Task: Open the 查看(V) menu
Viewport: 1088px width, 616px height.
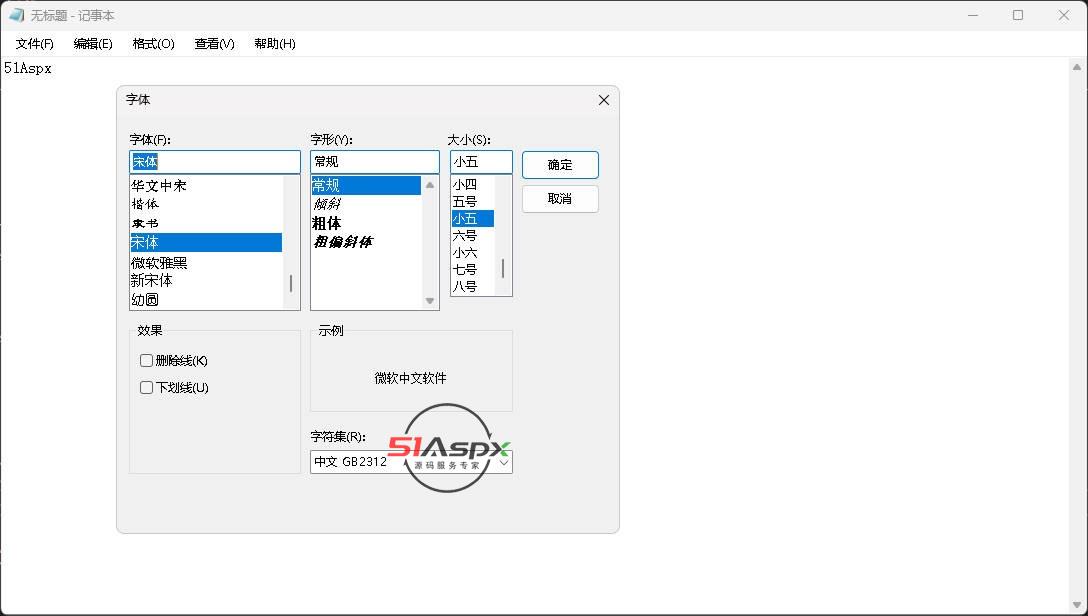Action: coord(214,44)
